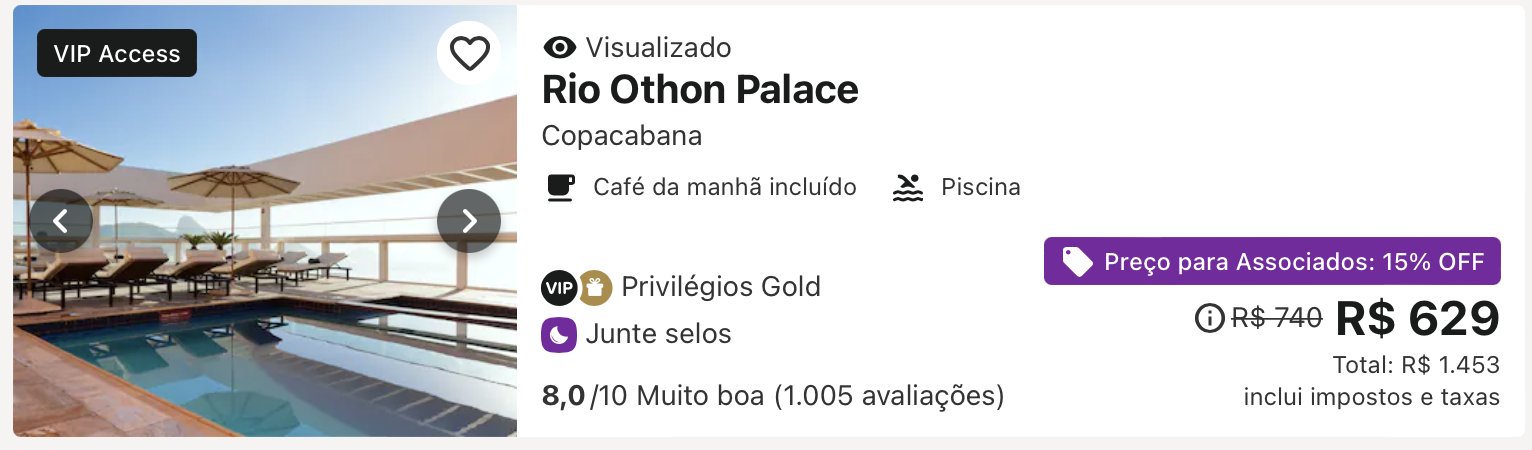
Task: Click the coffee cup breakfast icon
Action: 561,187
